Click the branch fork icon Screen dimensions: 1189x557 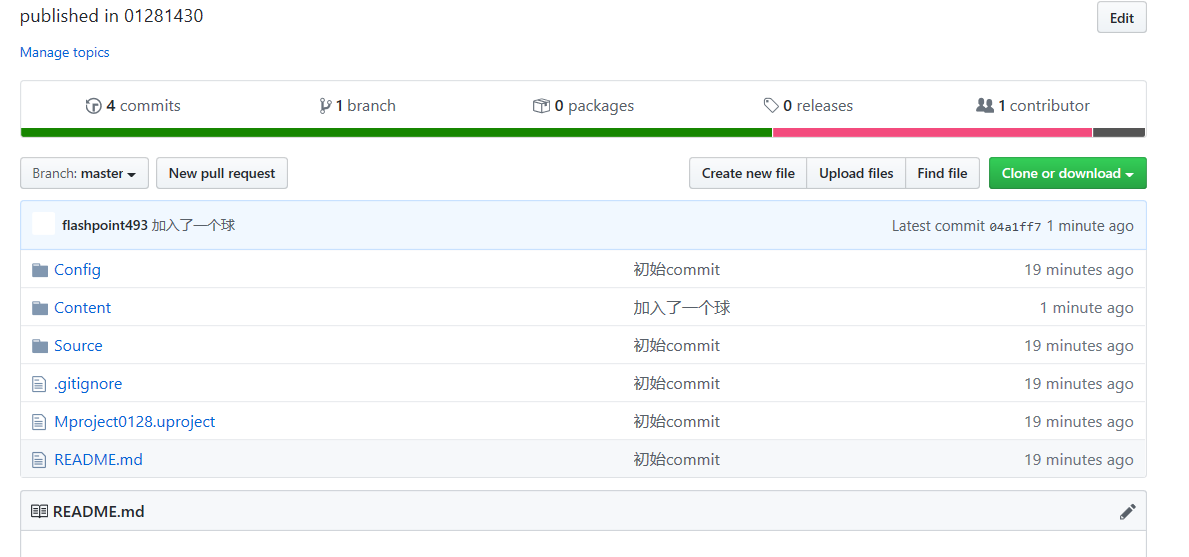click(x=325, y=106)
